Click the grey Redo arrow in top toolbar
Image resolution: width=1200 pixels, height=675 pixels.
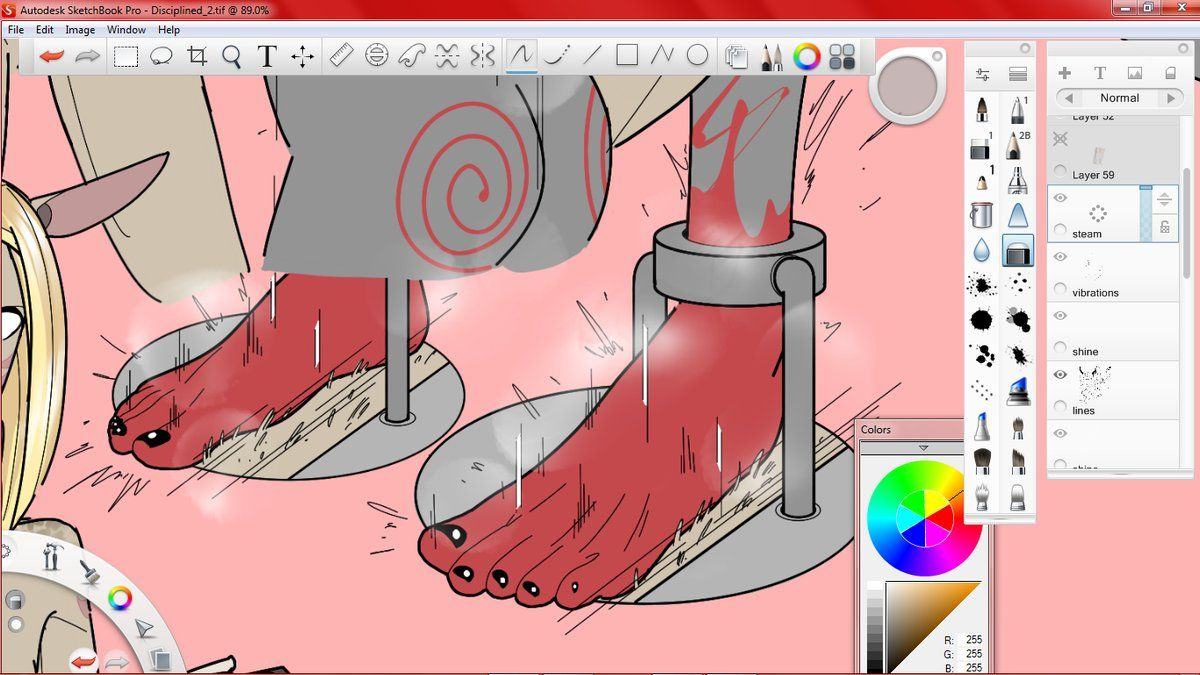click(87, 56)
